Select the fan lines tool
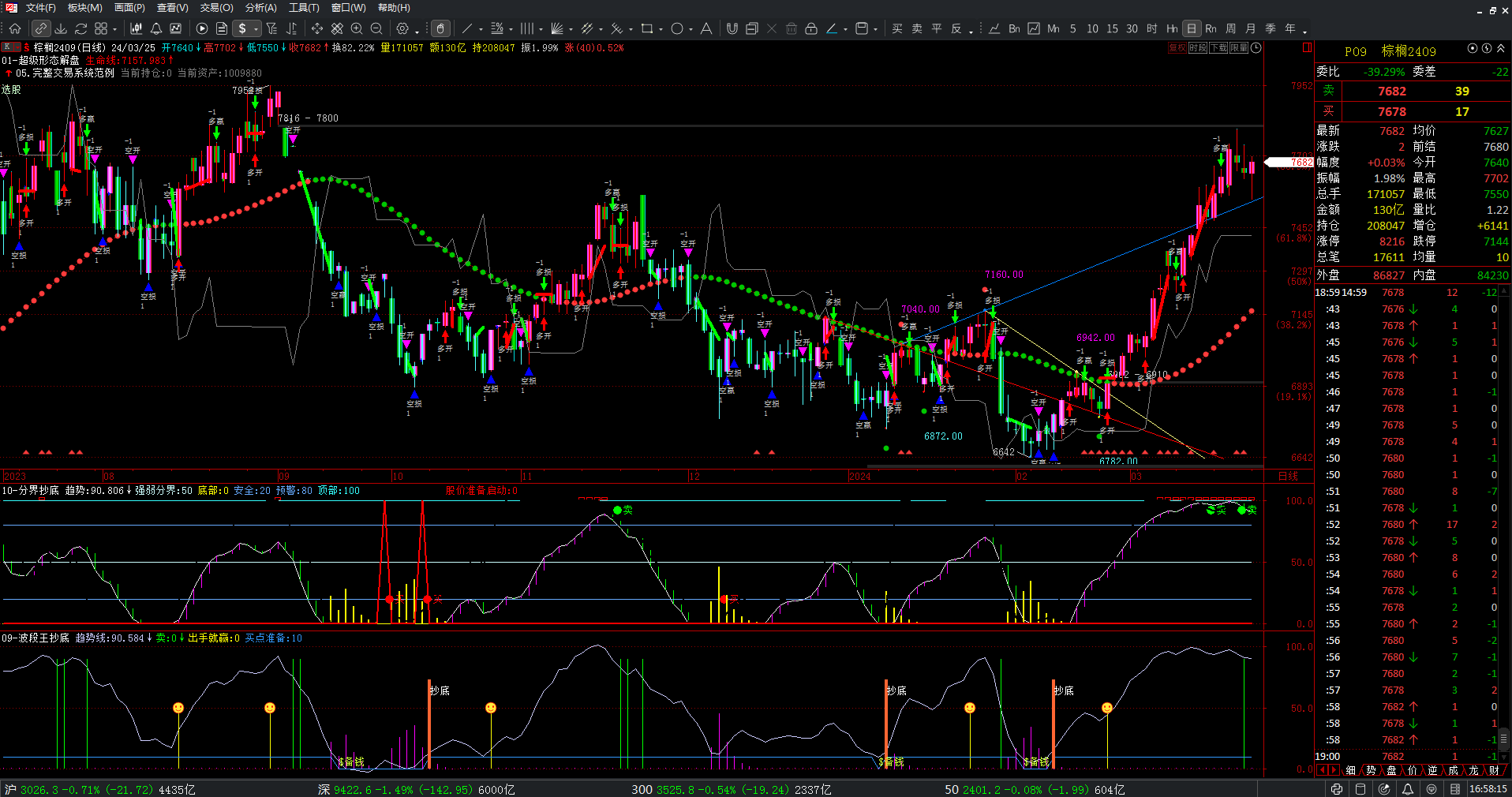This screenshot has height=797, width=1512. pos(557,28)
